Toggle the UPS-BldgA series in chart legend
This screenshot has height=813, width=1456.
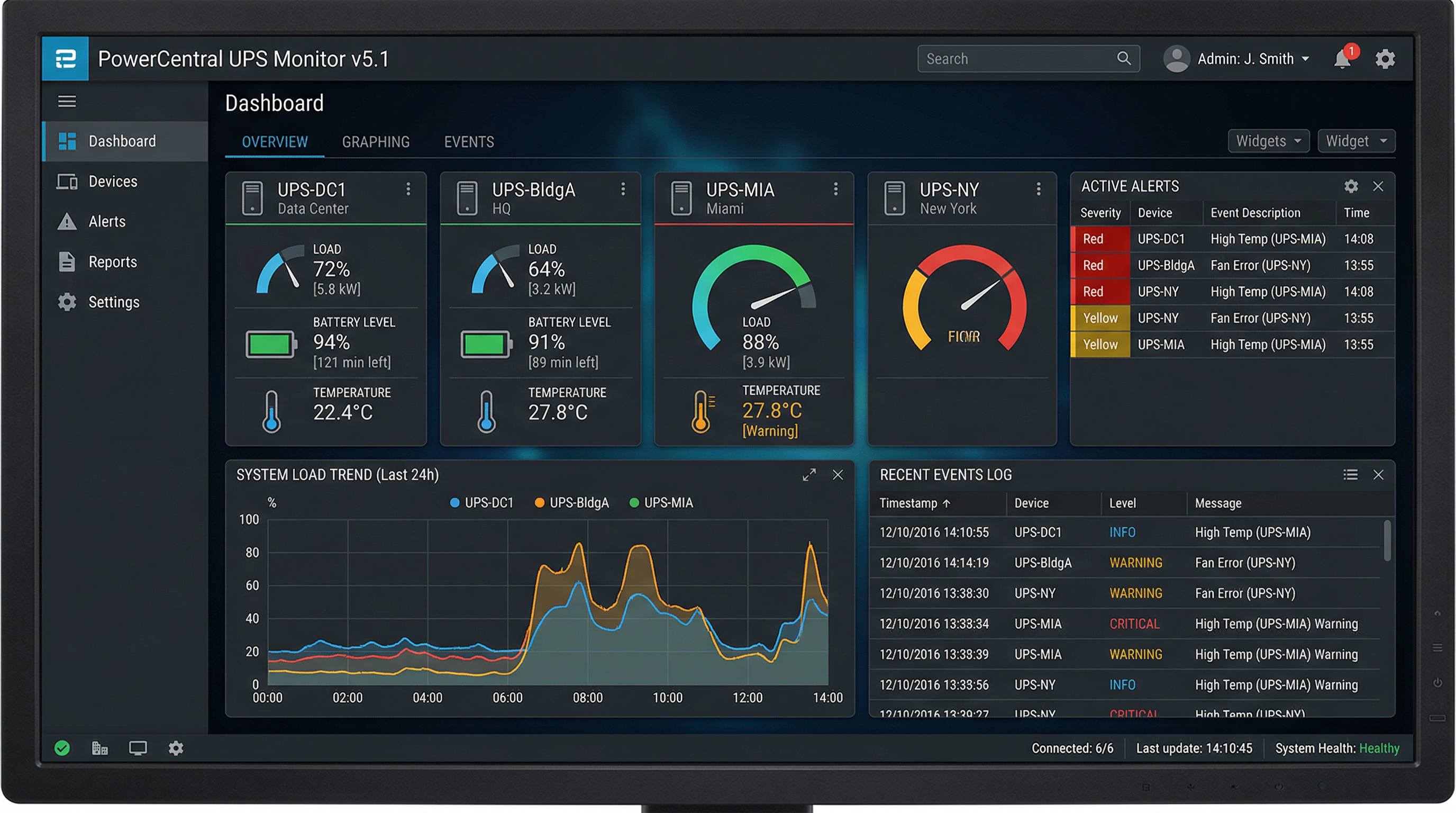[x=571, y=503]
